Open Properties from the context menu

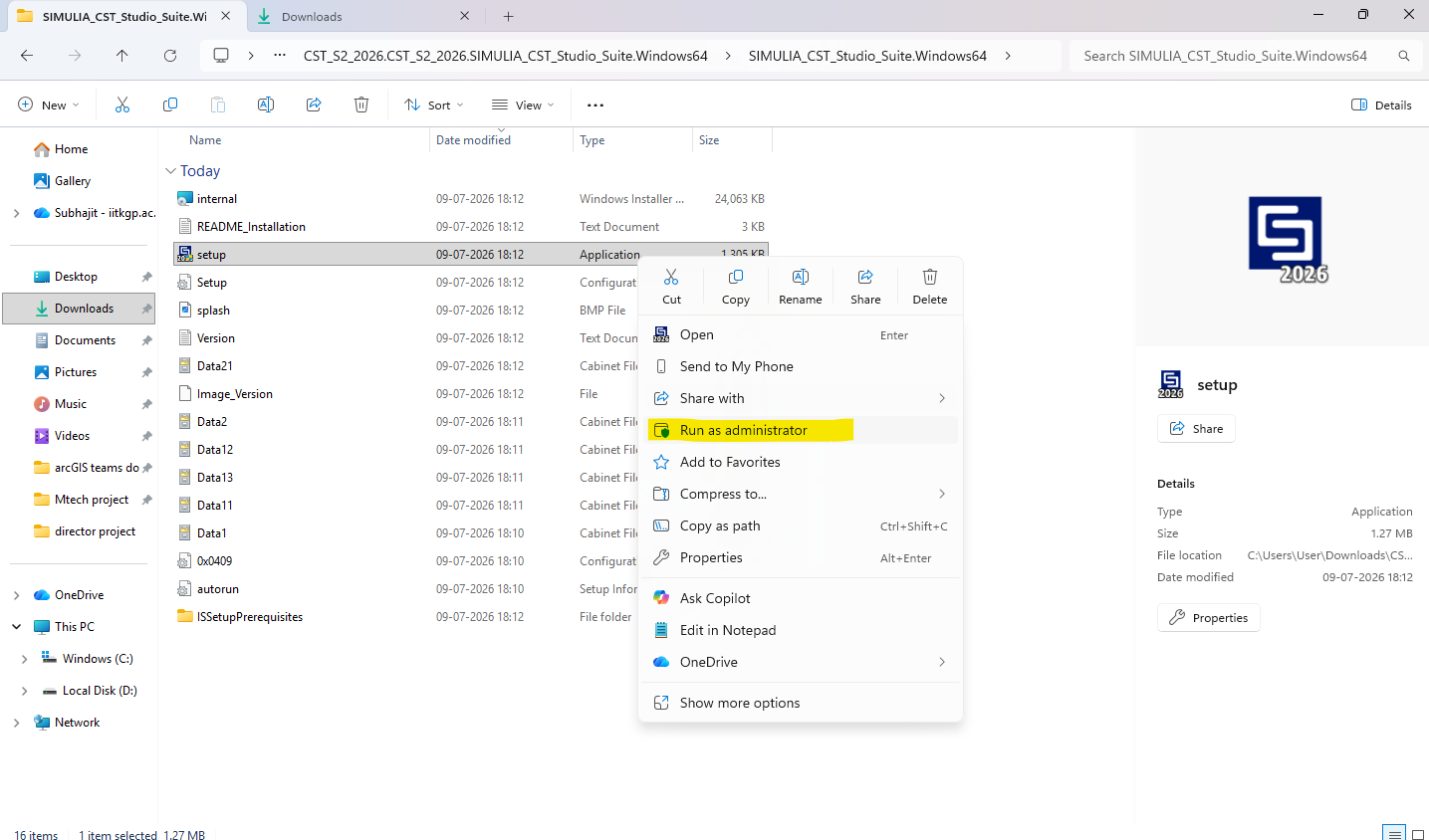[801, 557]
